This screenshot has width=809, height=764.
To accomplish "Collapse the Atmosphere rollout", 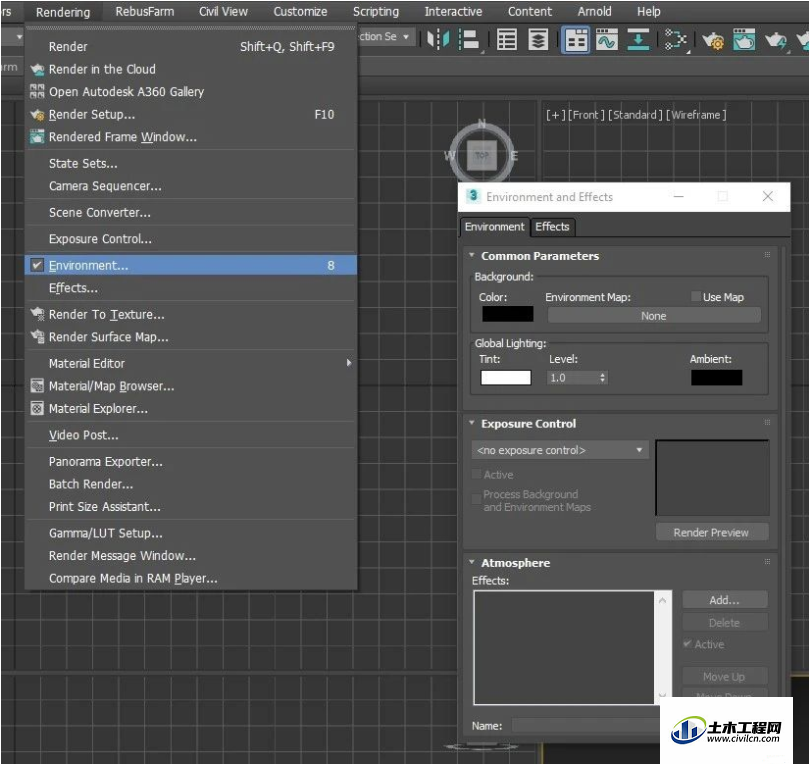I will [472, 562].
